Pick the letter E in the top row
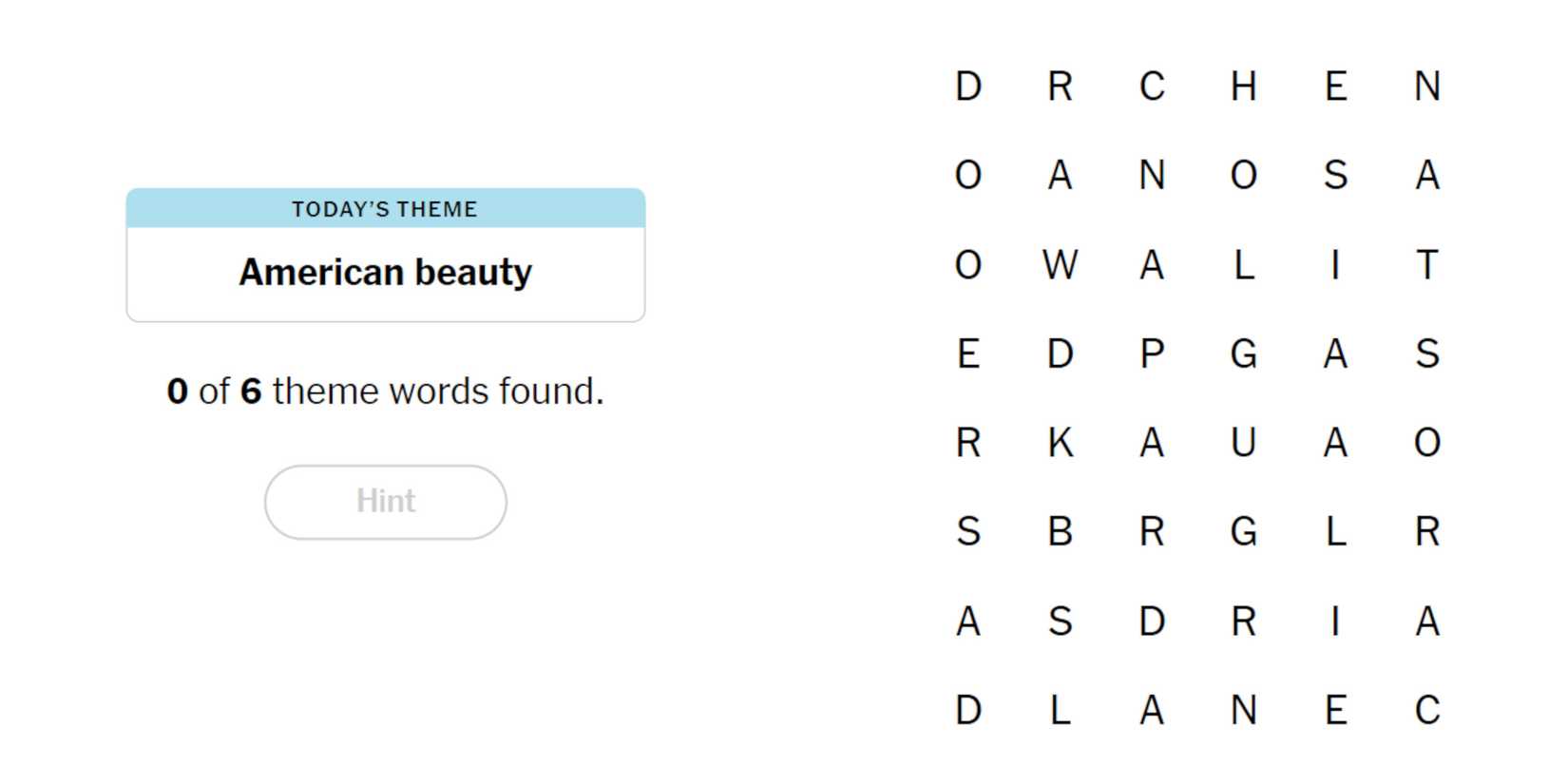The image size is (1568, 784). (1335, 86)
